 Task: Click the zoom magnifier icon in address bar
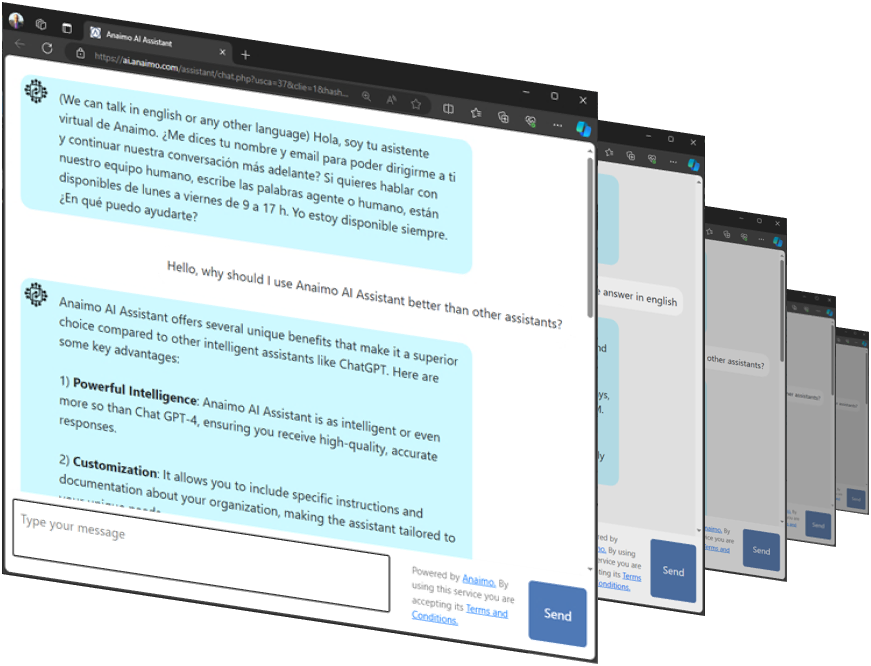[x=367, y=96]
